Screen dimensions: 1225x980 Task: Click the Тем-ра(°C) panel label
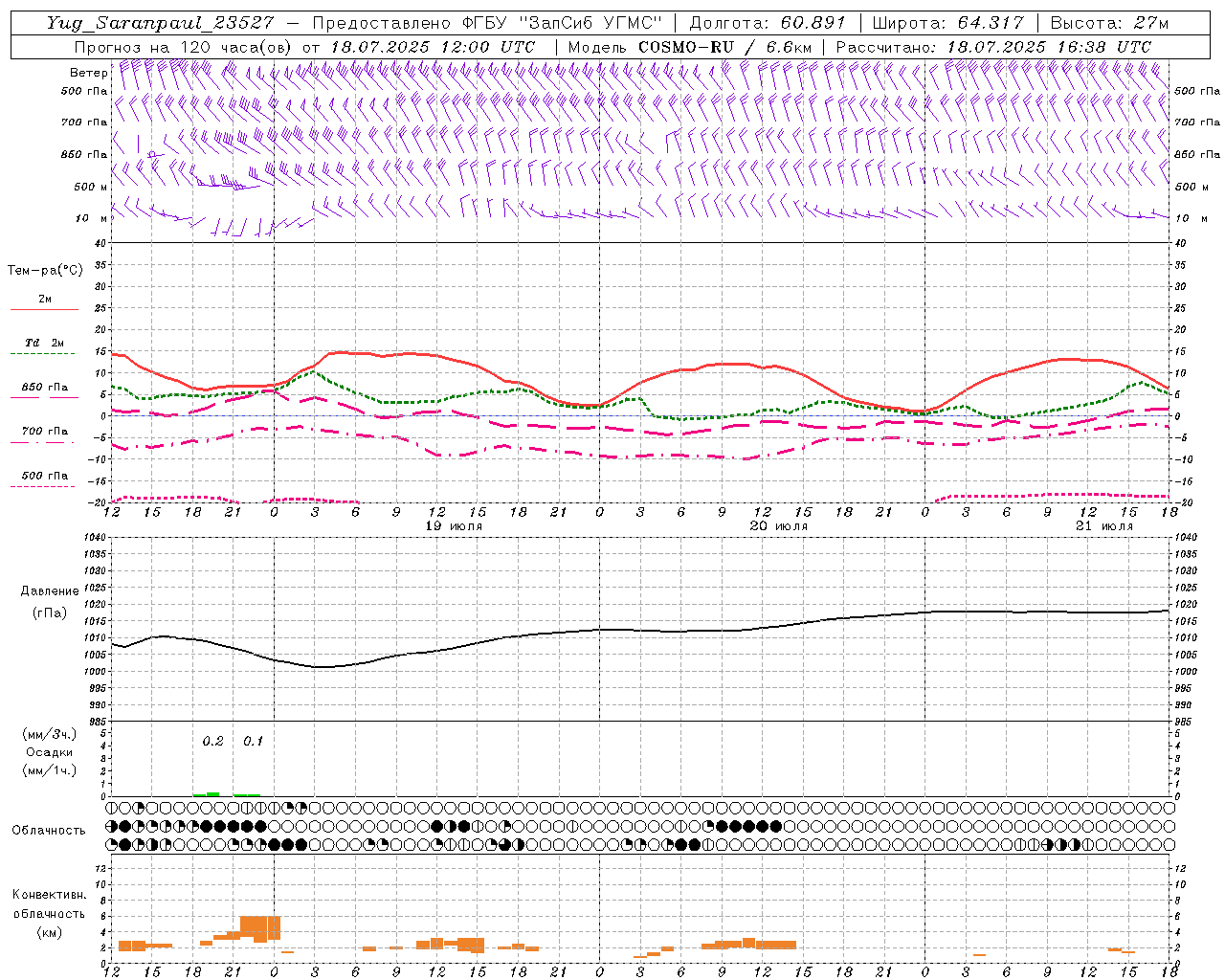point(45,270)
